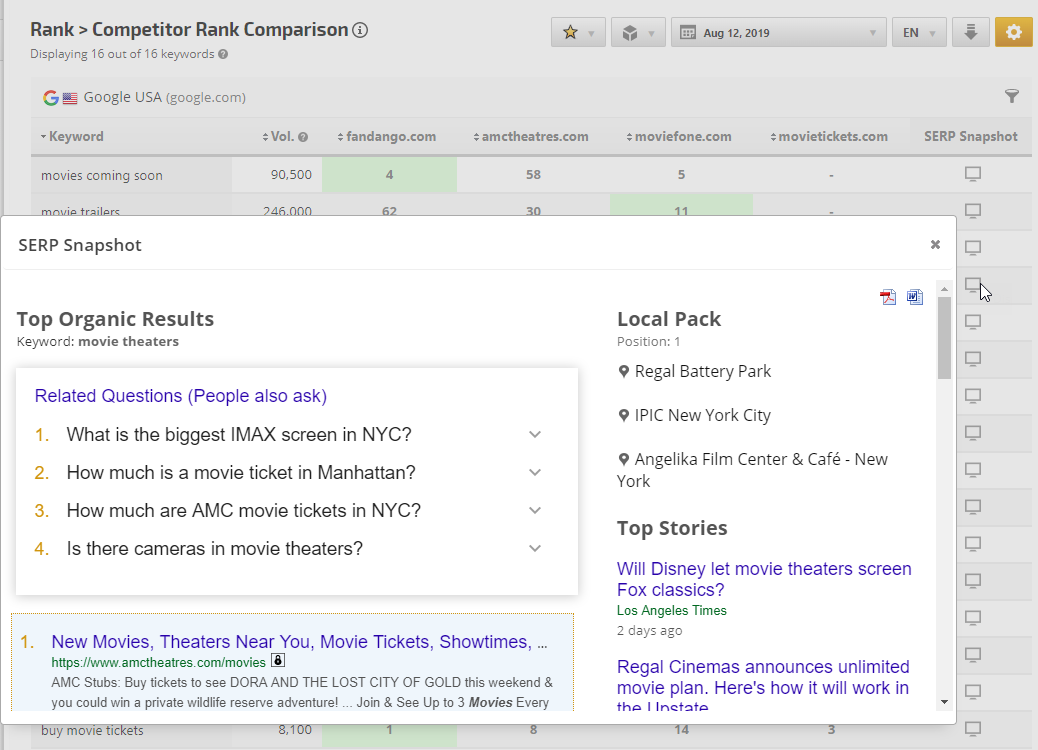
Task: Expand 'How much is a movie ticket' question
Action: click(535, 473)
